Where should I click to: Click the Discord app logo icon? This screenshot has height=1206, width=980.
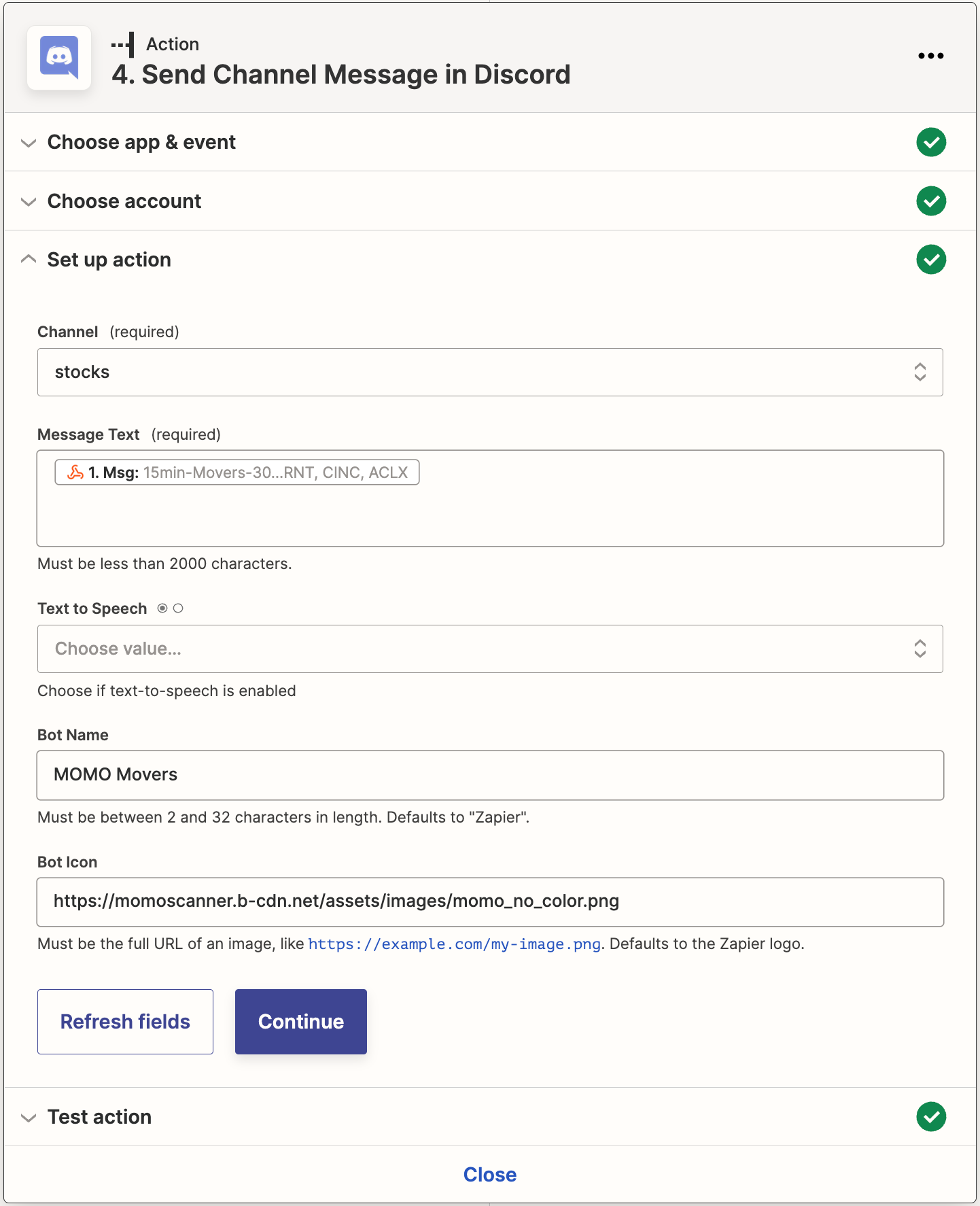[59, 58]
